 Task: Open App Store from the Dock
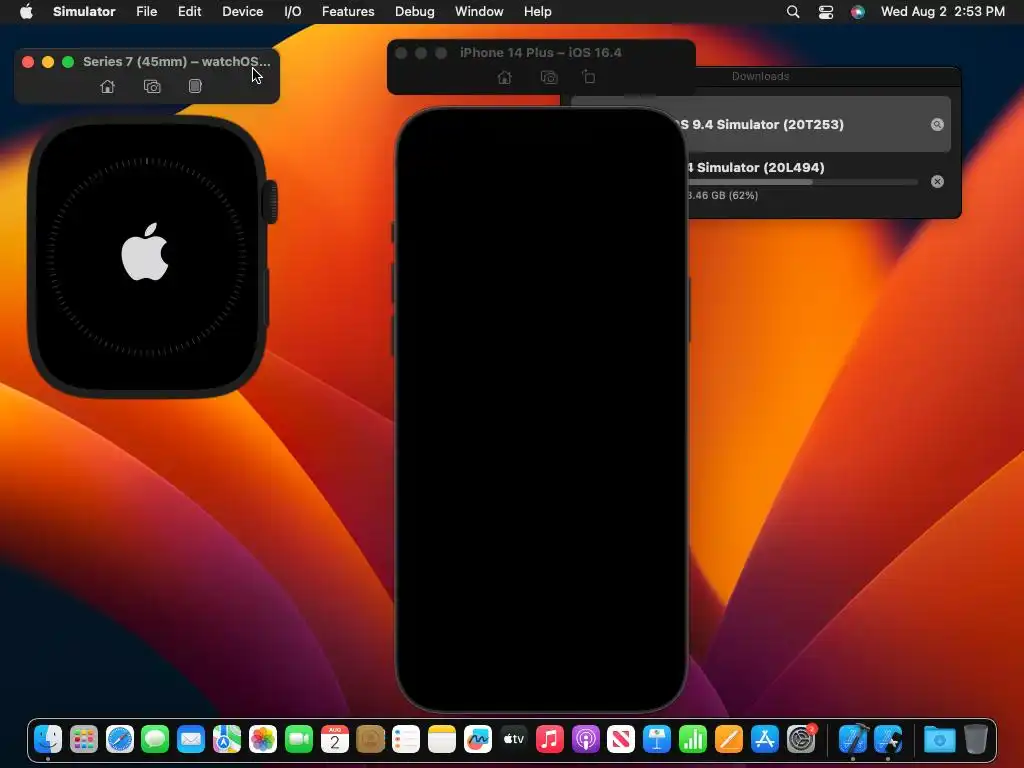point(765,739)
